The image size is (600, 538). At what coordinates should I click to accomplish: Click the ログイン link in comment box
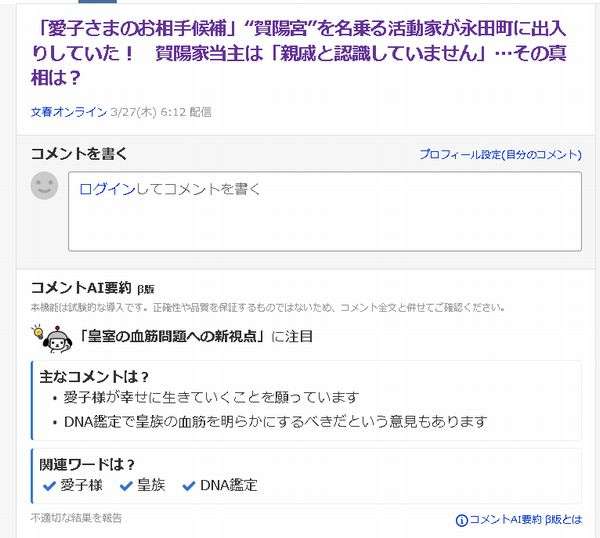[107, 189]
